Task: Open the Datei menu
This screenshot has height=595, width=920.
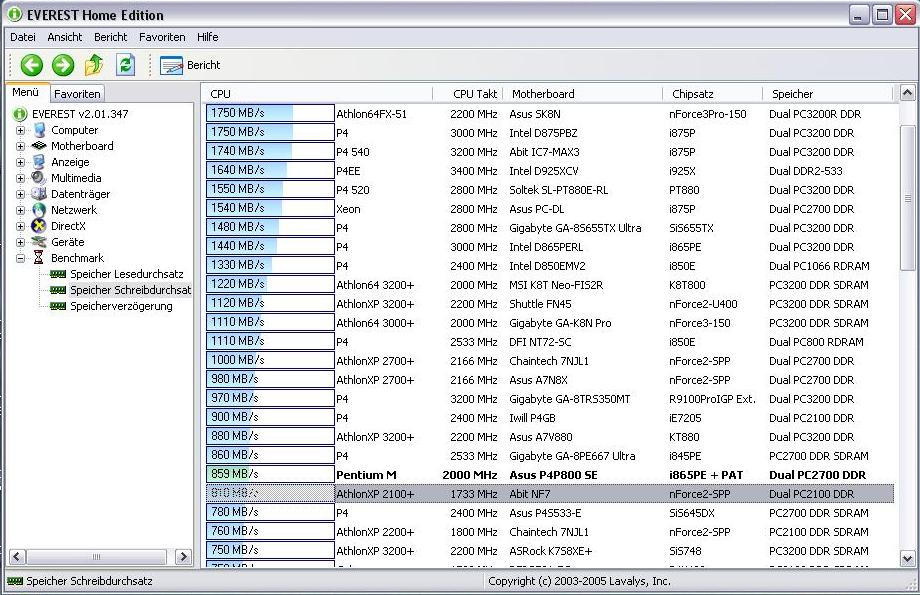Action: (23, 37)
